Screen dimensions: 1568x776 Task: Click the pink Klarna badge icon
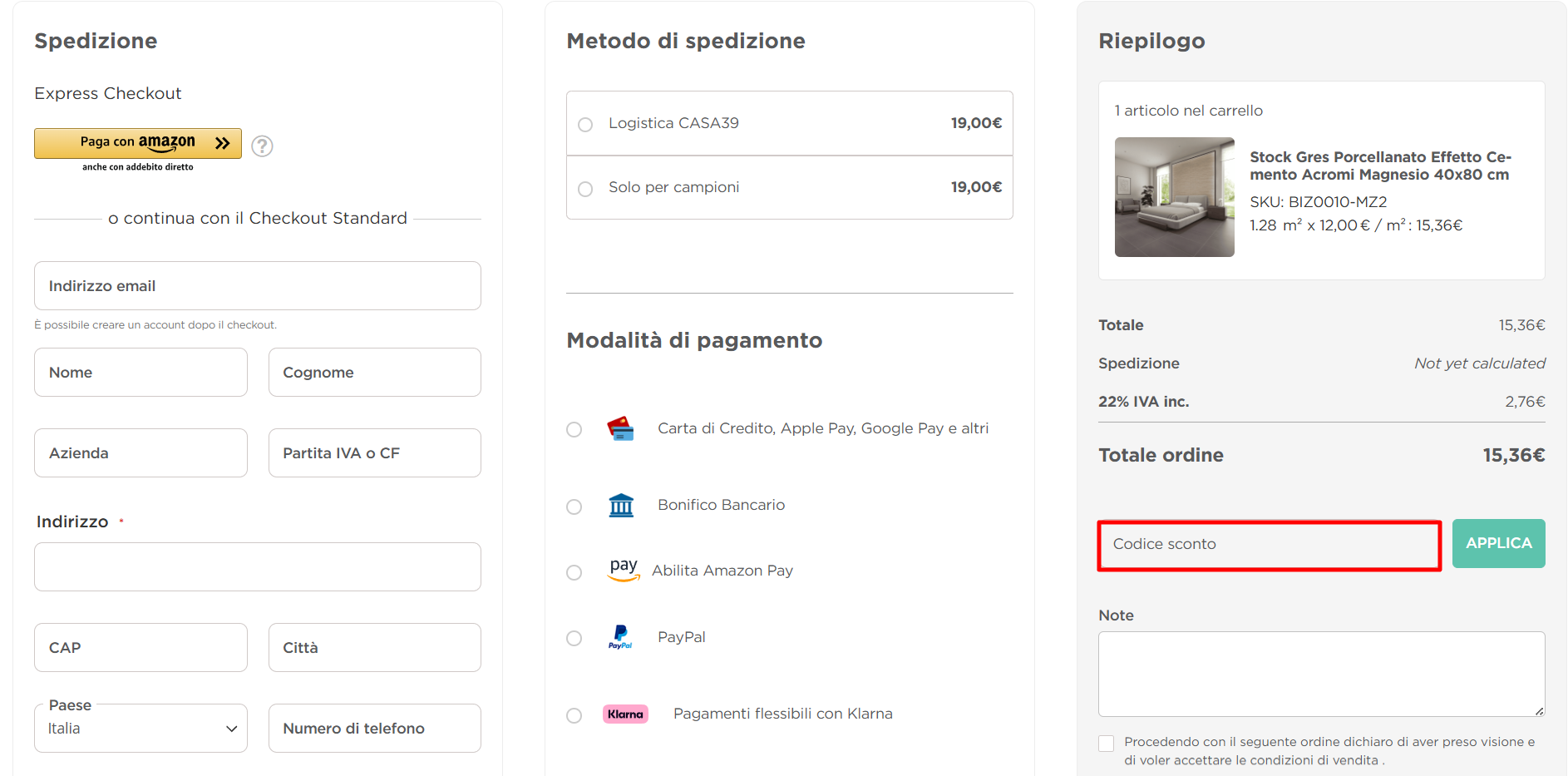(x=625, y=714)
